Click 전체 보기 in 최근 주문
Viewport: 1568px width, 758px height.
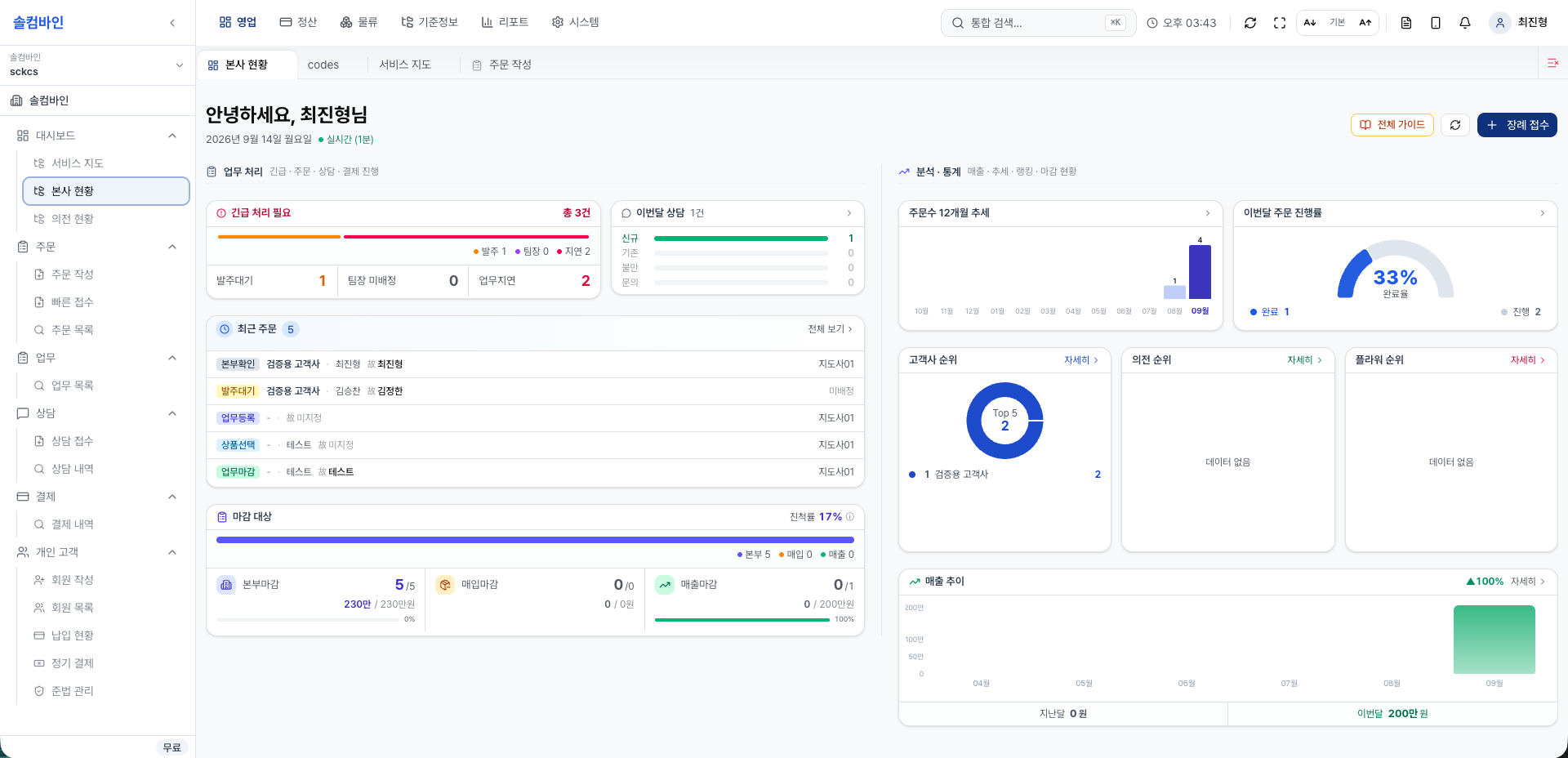pos(830,329)
